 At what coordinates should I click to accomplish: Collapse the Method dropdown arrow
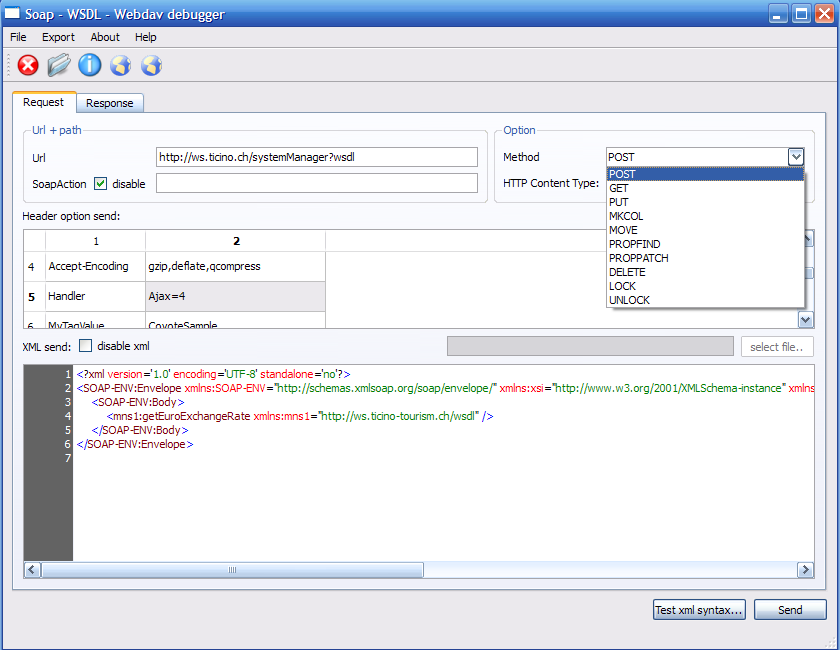point(796,157)
